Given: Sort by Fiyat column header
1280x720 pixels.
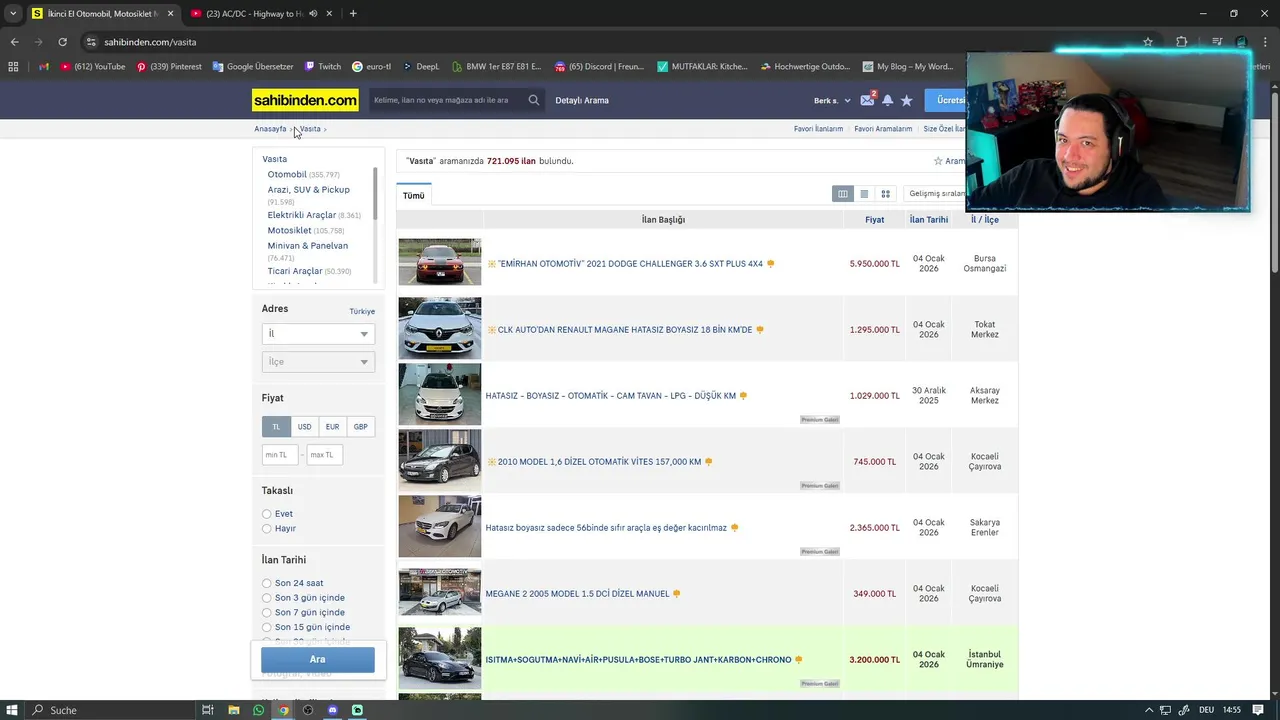Looking at the screenshot, I should 875,220.
